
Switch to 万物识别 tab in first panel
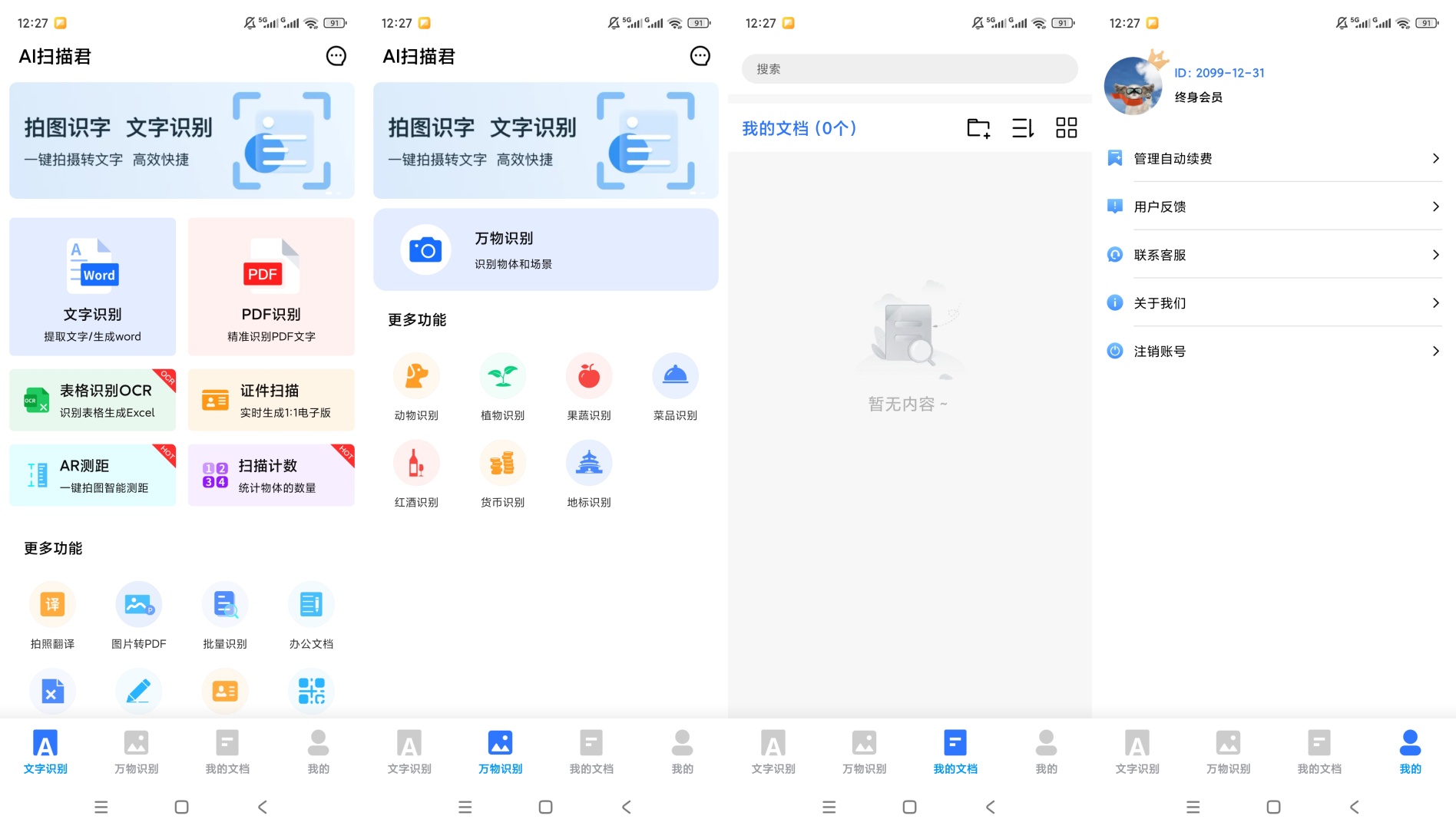(137, 751)
